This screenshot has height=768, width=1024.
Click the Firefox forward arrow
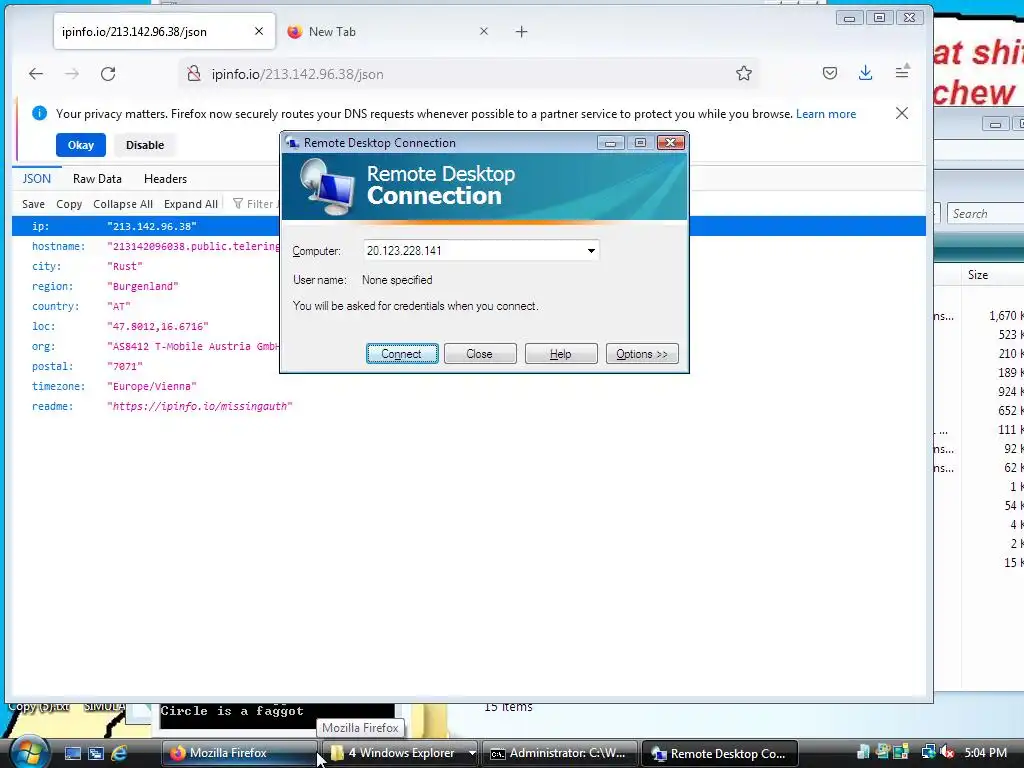[x=72, y=74]
